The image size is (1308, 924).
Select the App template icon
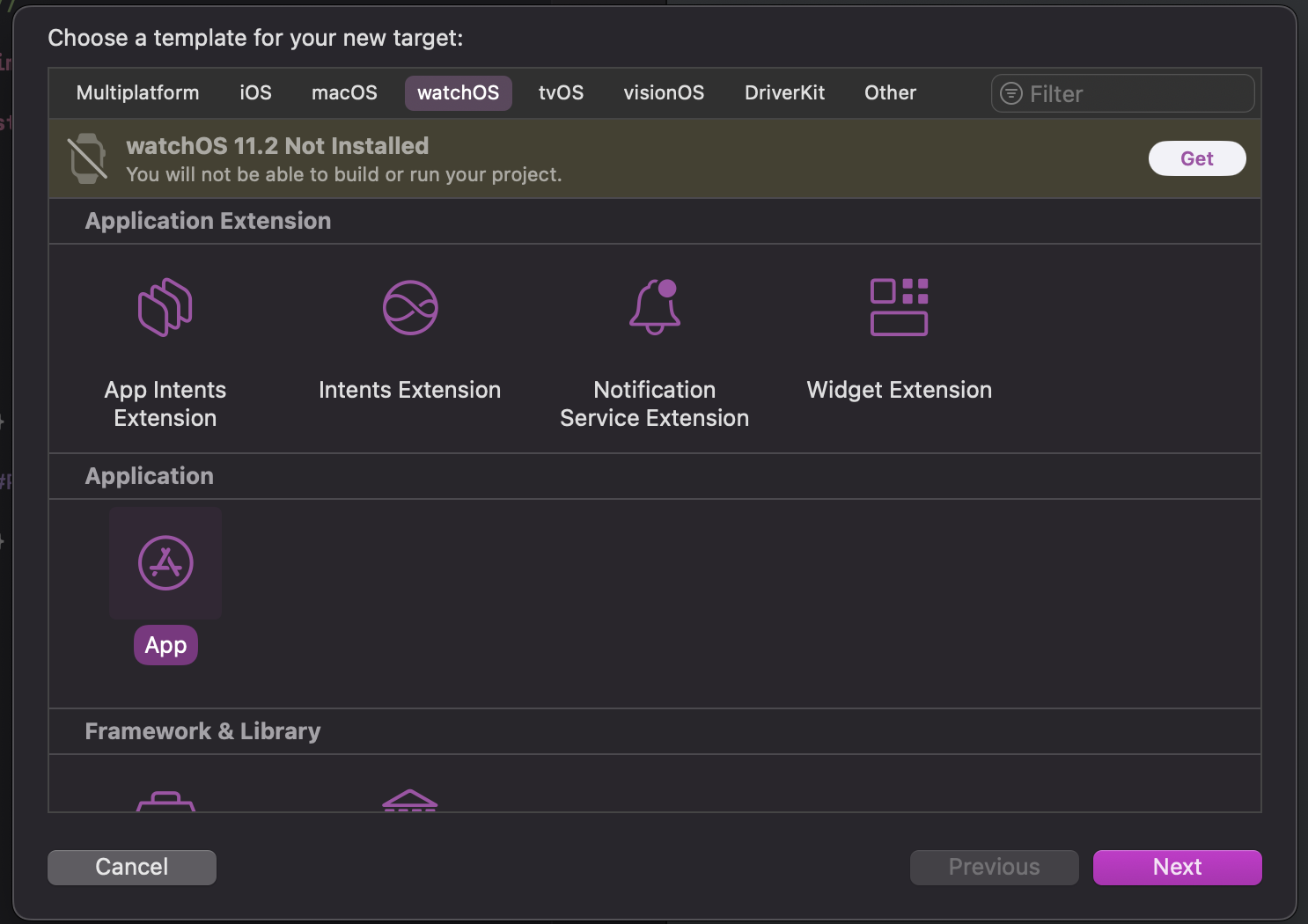[x=165, y=563]
